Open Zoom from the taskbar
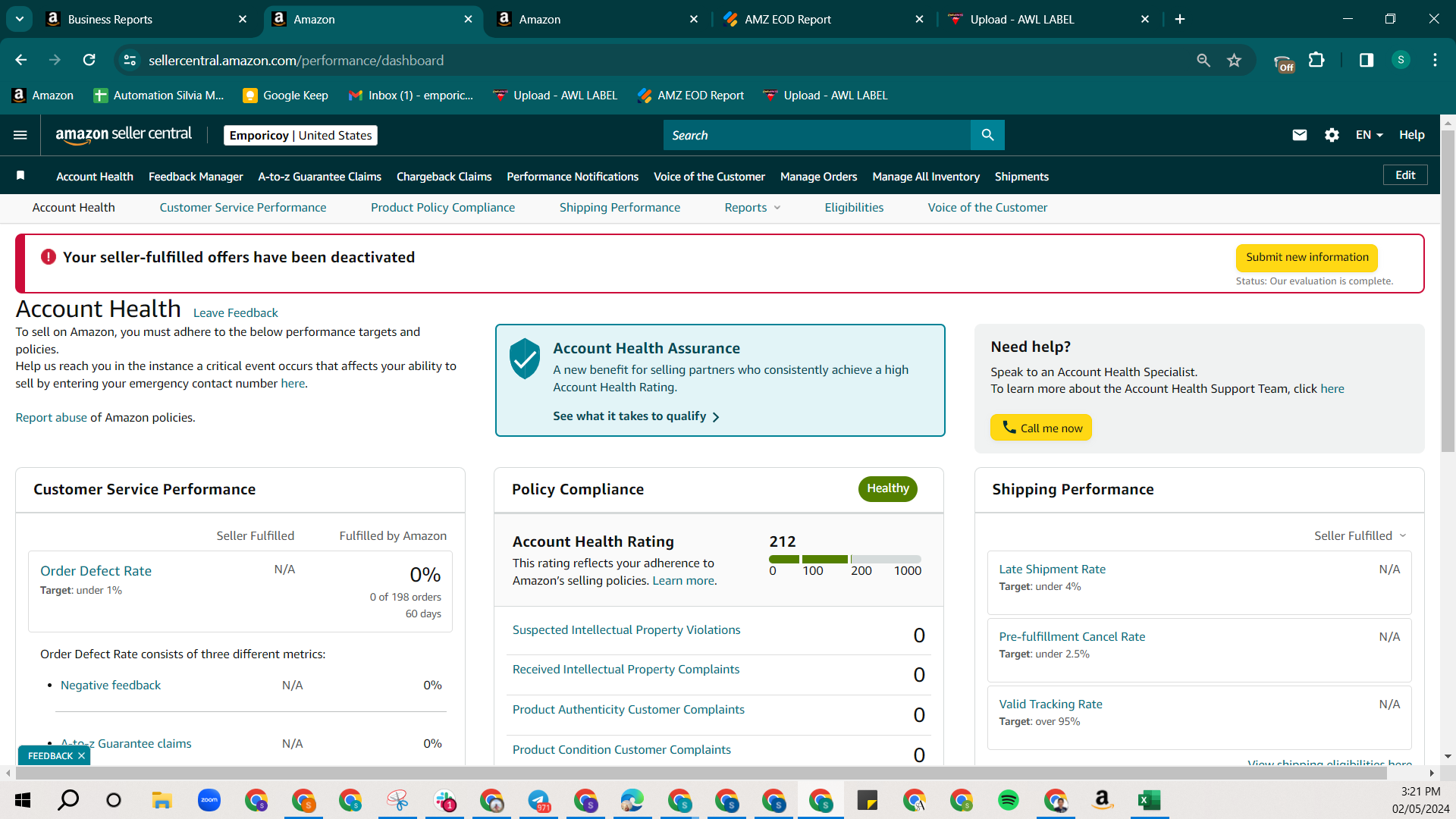The height and width of the screenshot is (819, 1456). [x=209, y=800]
